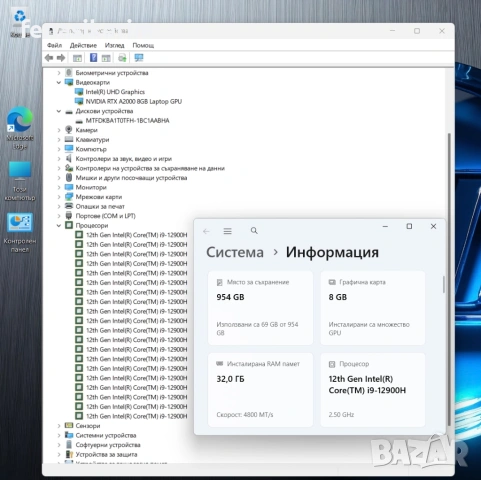The width and height of the screenshot is (481, 480).
Task: Click the Мишки и други посочващи устройства icon
Action: [x=69, y=177]
